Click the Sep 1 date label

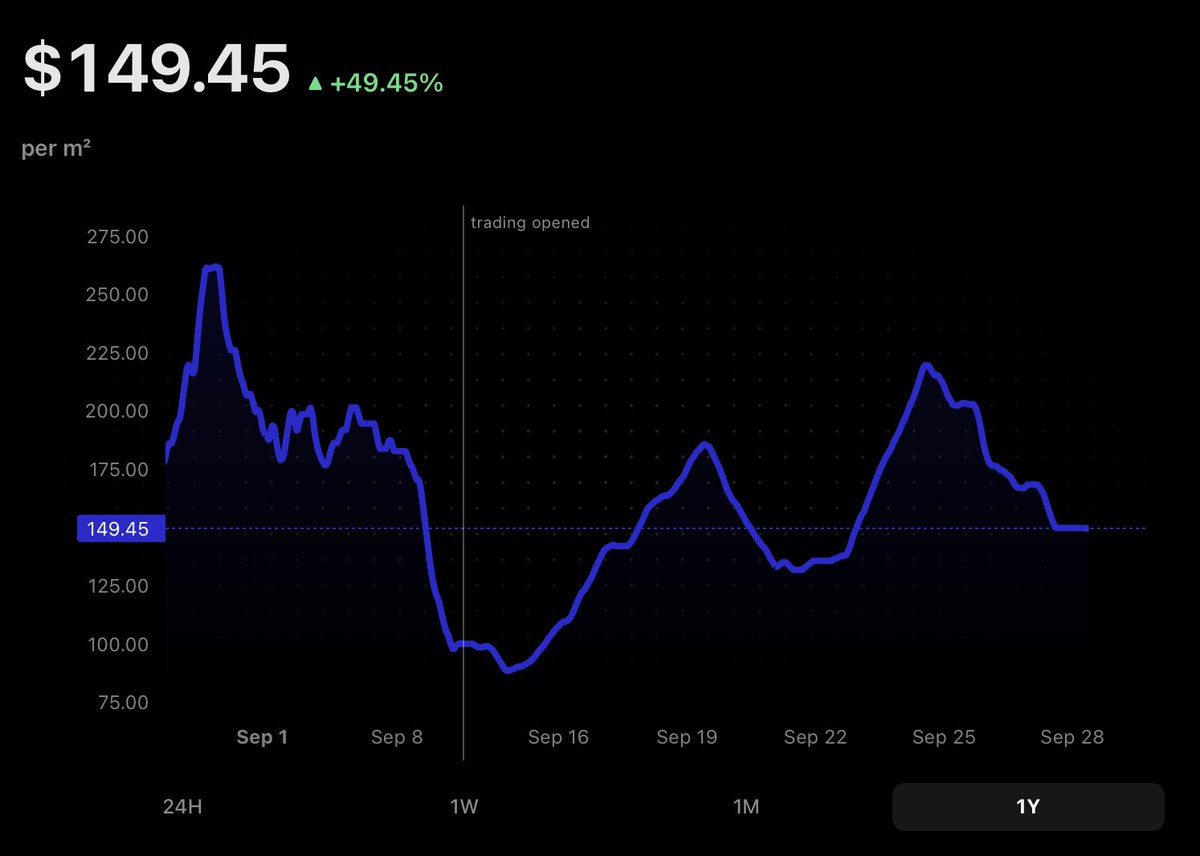(262, 737)
